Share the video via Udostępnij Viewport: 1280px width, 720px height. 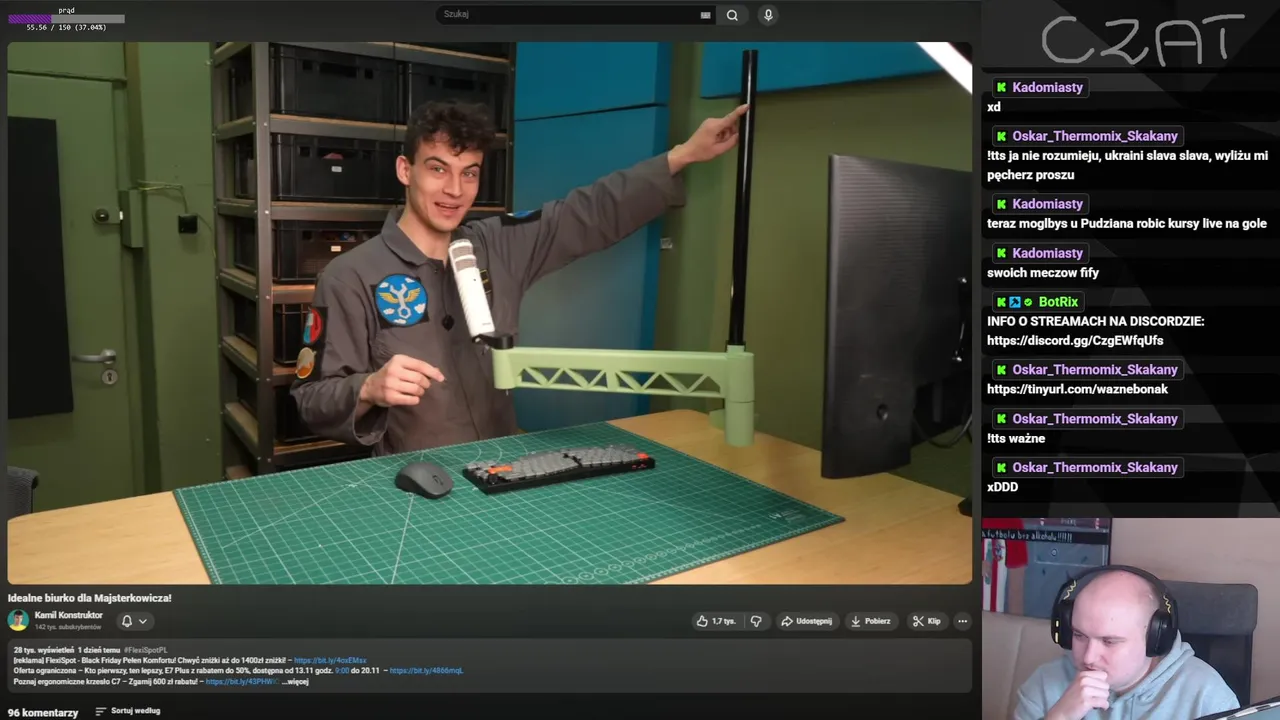(806, 621)
